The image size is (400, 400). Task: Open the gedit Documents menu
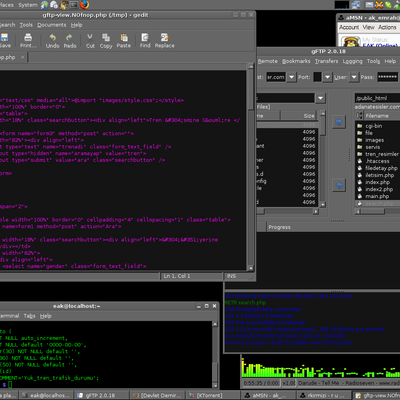52,25
